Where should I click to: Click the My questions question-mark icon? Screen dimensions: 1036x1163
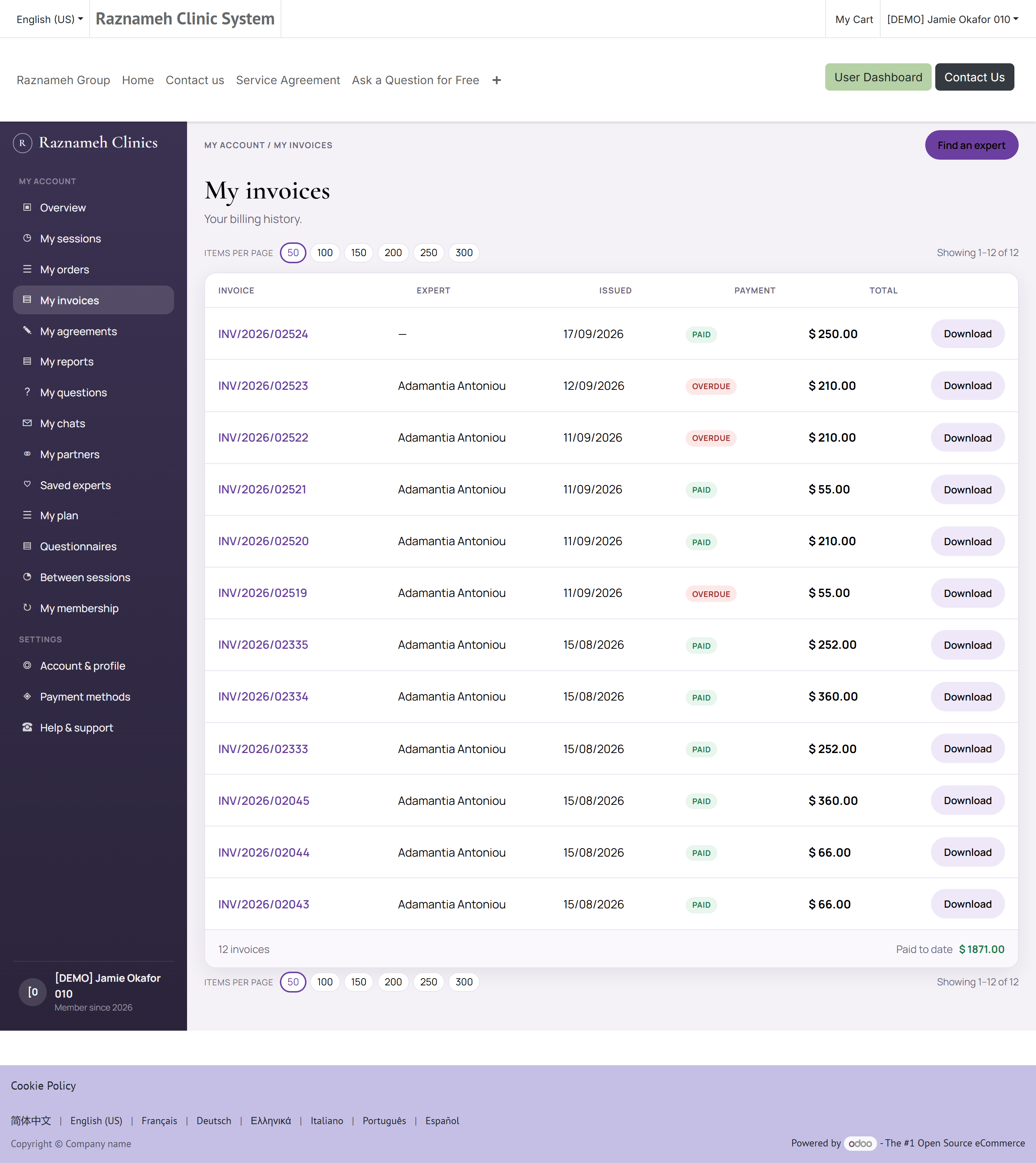coord(27,392)
